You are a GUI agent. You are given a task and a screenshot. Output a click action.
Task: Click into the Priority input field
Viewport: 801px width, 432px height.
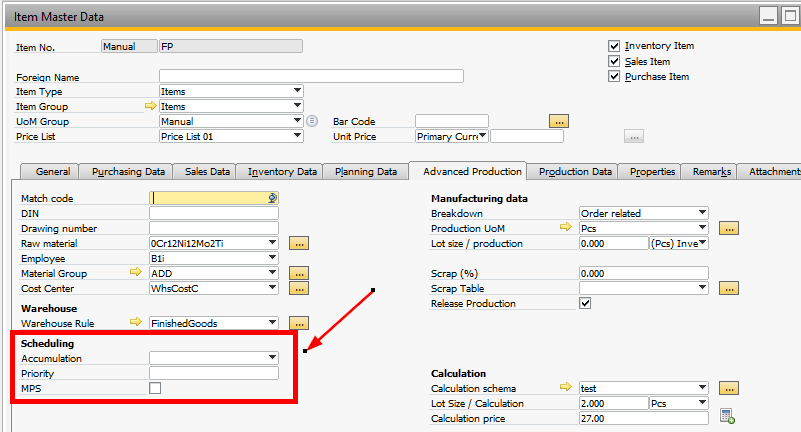(x=213, y=373)
